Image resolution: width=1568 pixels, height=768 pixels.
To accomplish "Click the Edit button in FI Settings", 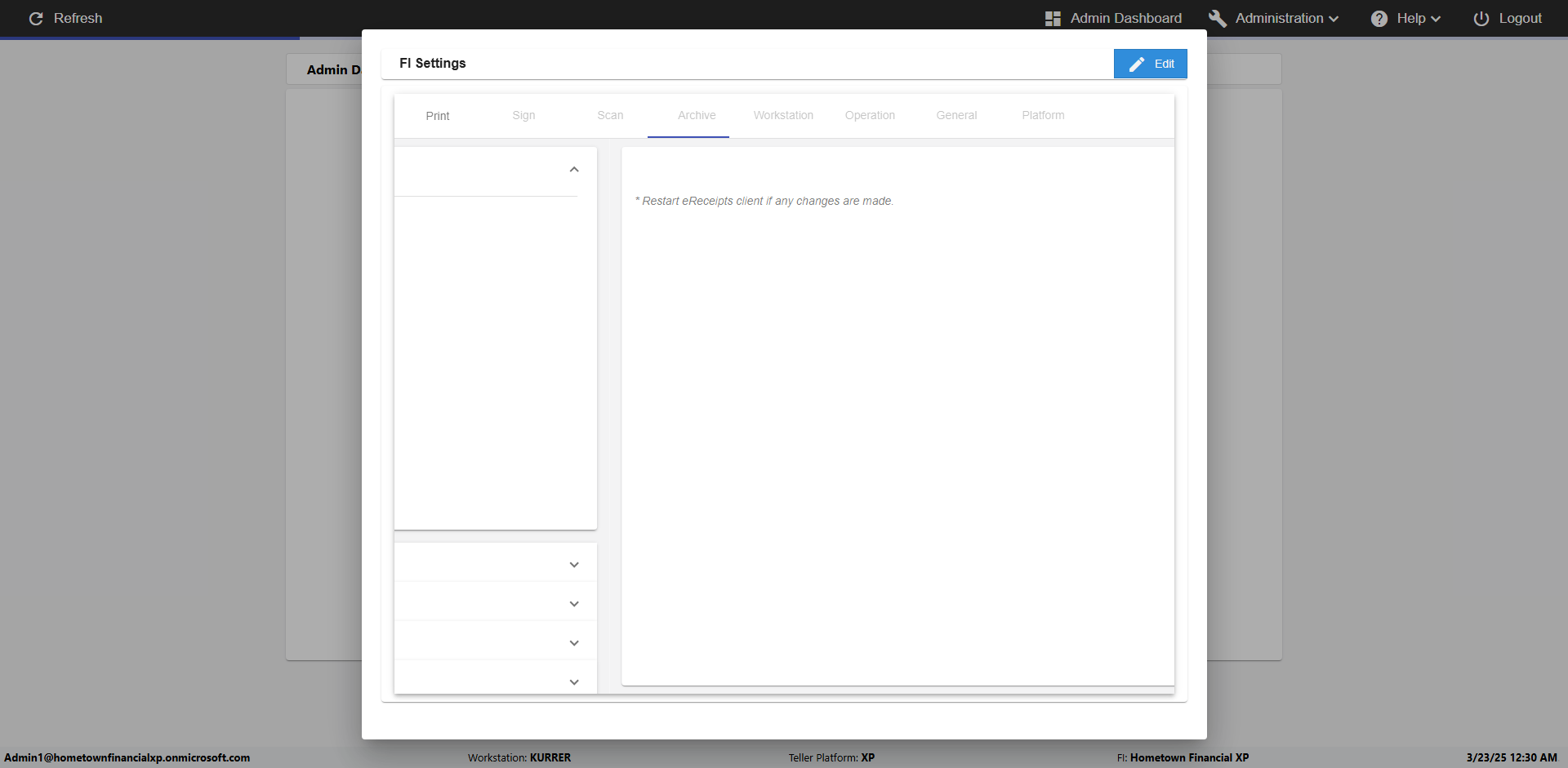I will (1150, 64).
